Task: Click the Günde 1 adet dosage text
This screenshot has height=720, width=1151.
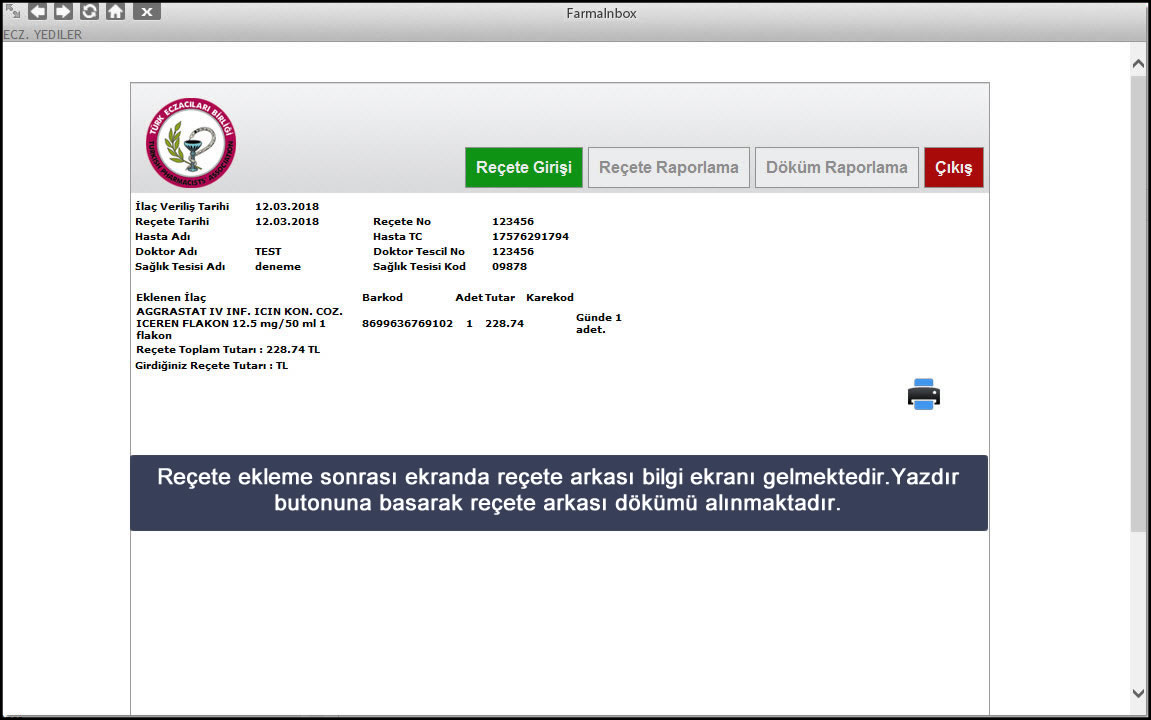Action: pos(598,324)
